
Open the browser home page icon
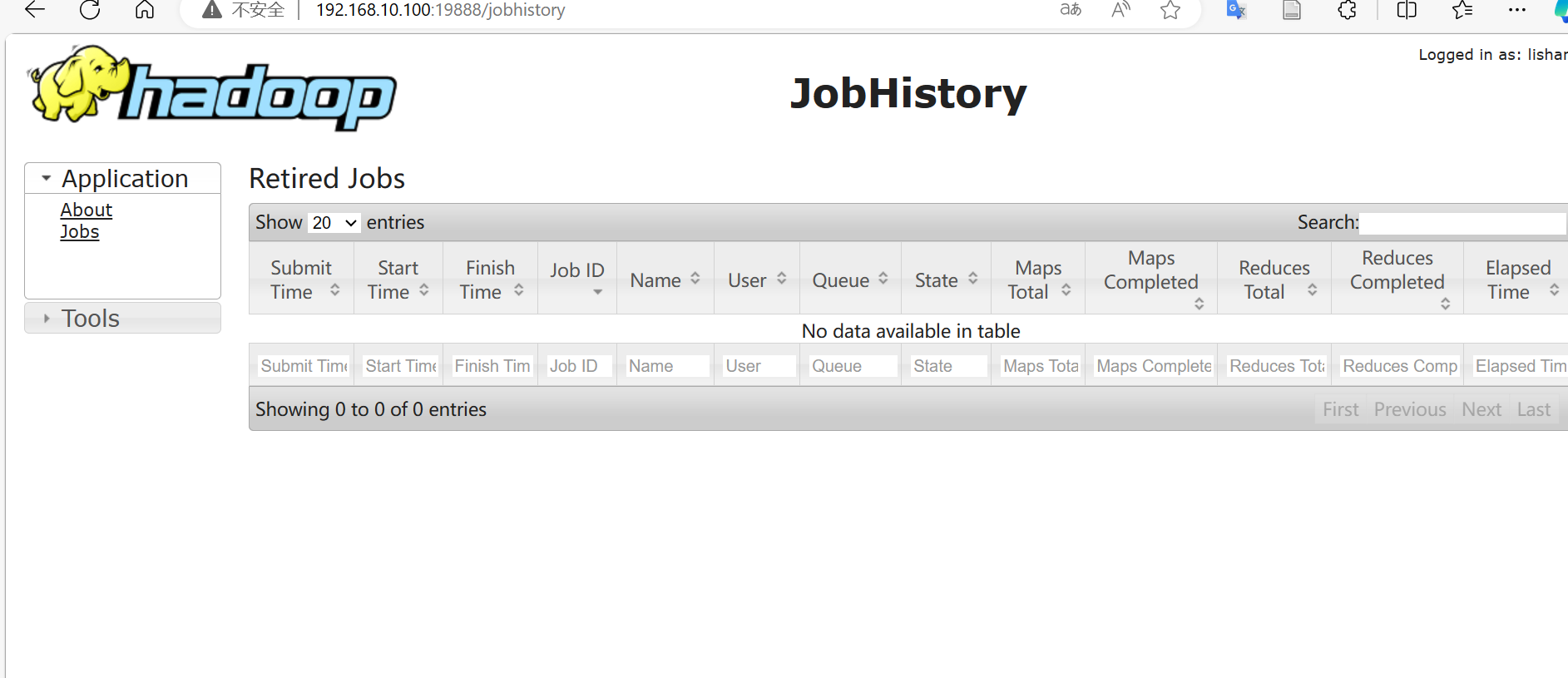(145, 10)
